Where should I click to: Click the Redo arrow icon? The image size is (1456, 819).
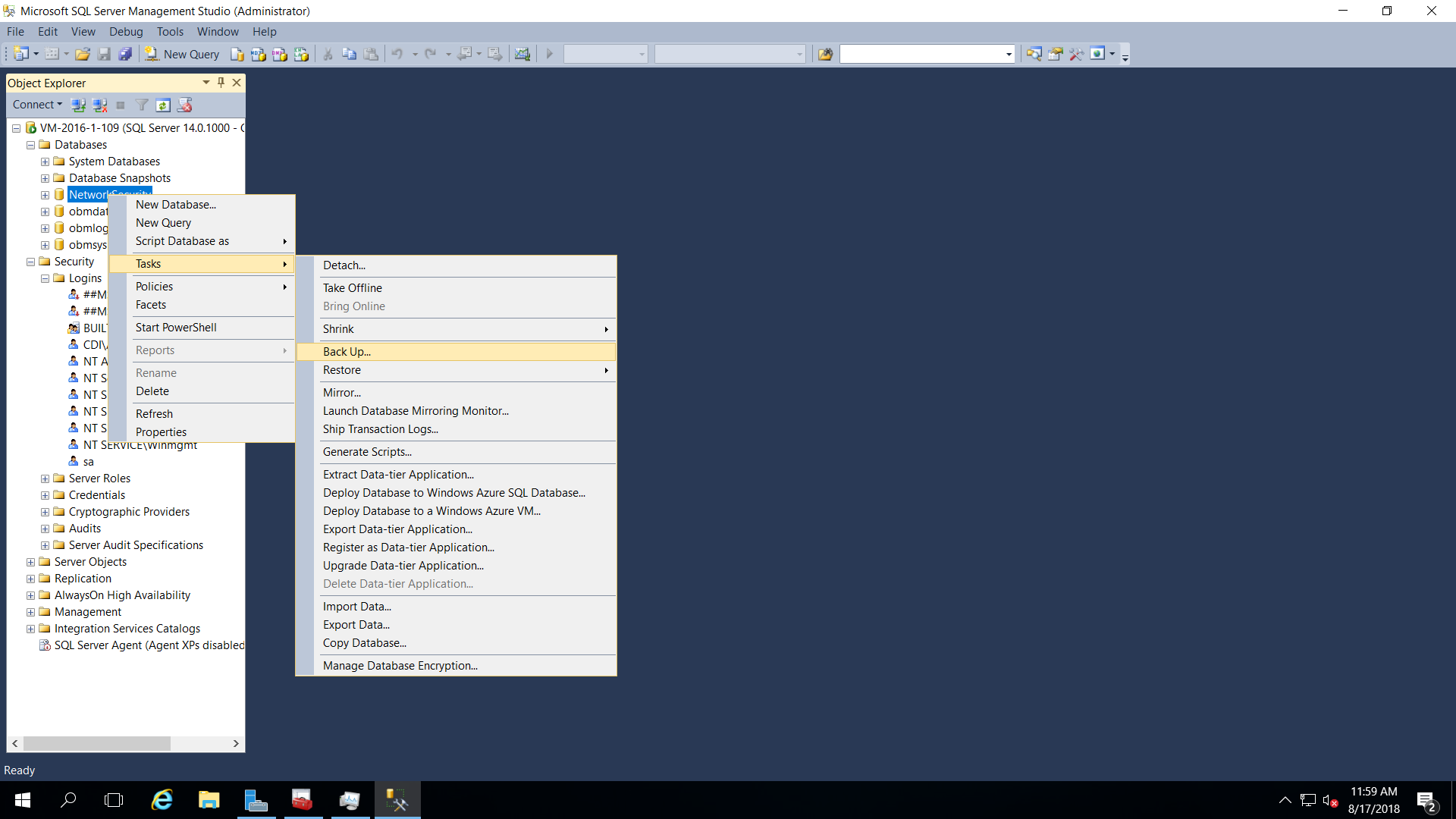point(431,54)
